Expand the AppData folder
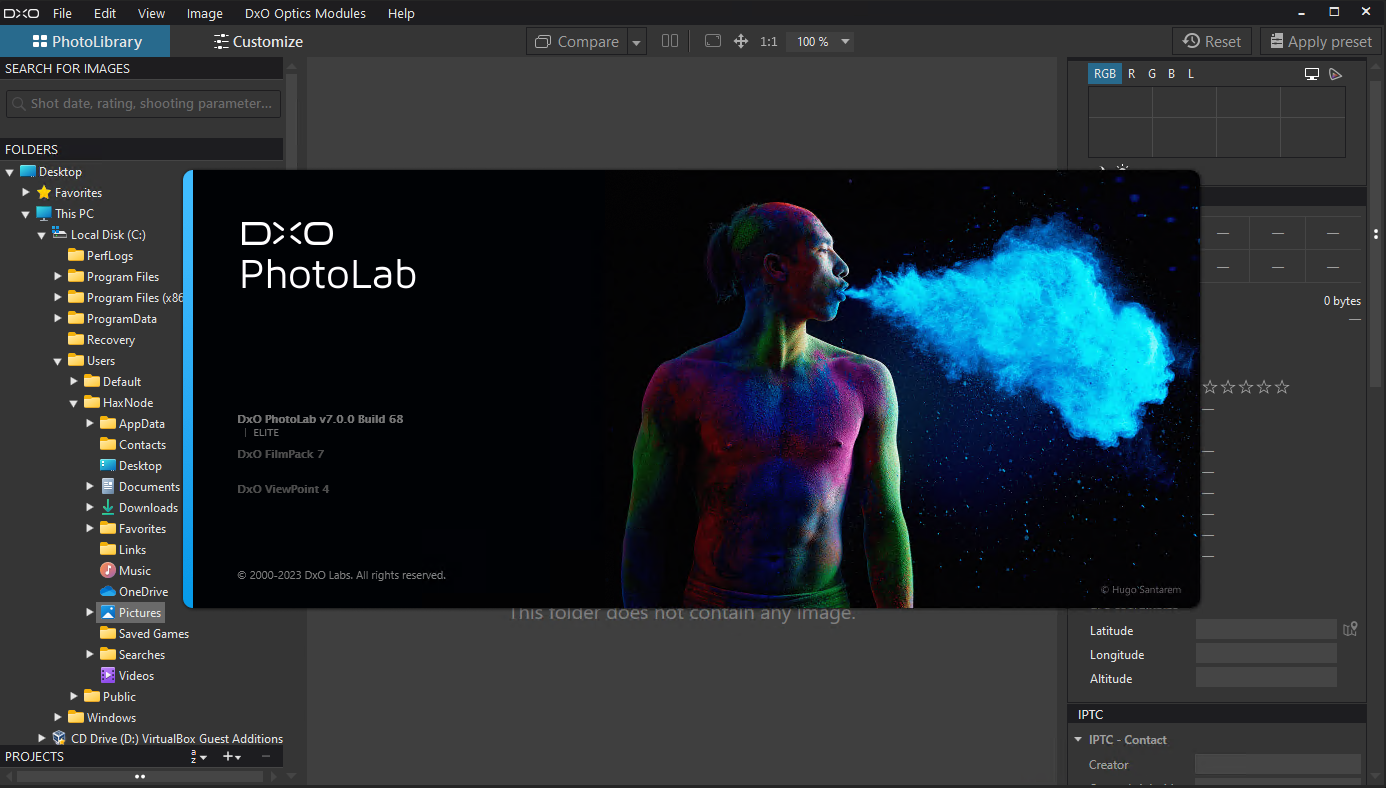The image size is (1386, 788). coord(90,424)
